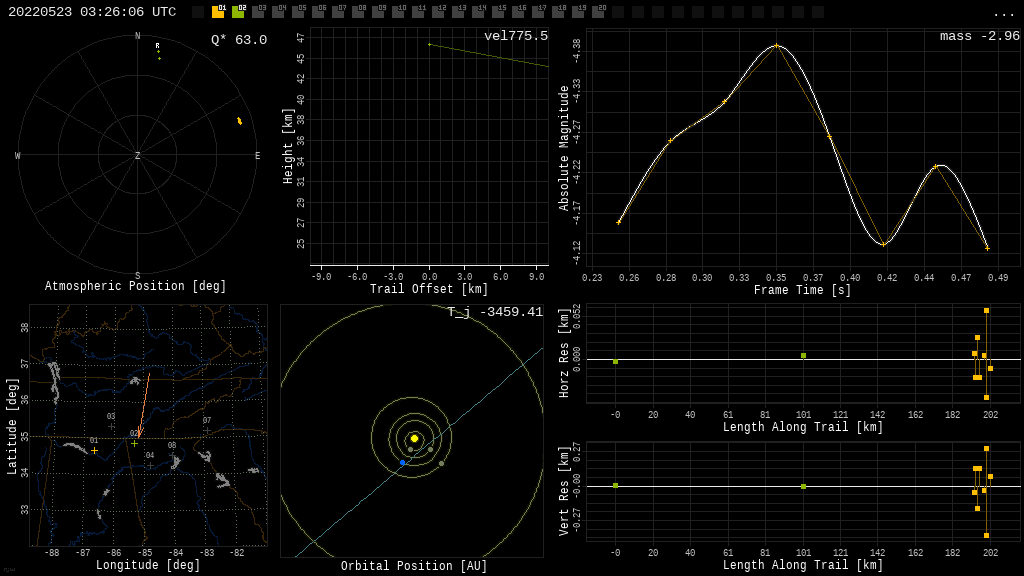The image size is (1024, 576).
Task: Toggle station 02 green square in top bar
Action: [x=238, y=12]
